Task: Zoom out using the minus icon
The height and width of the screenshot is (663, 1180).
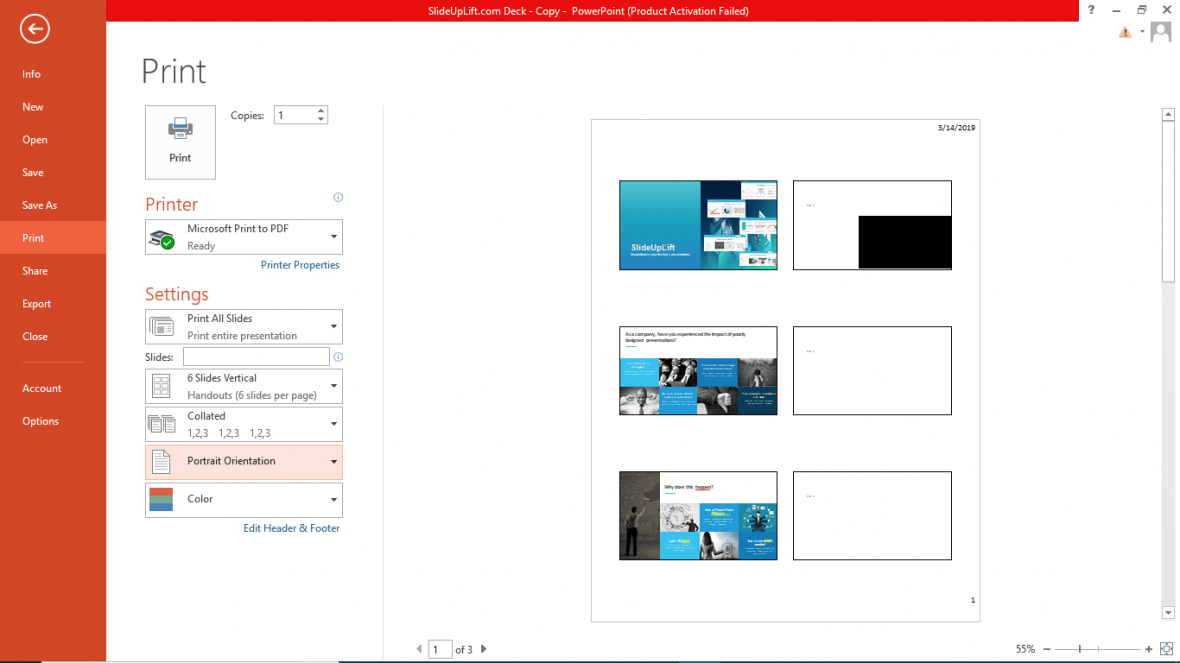Action: [x=1048, y=648]
